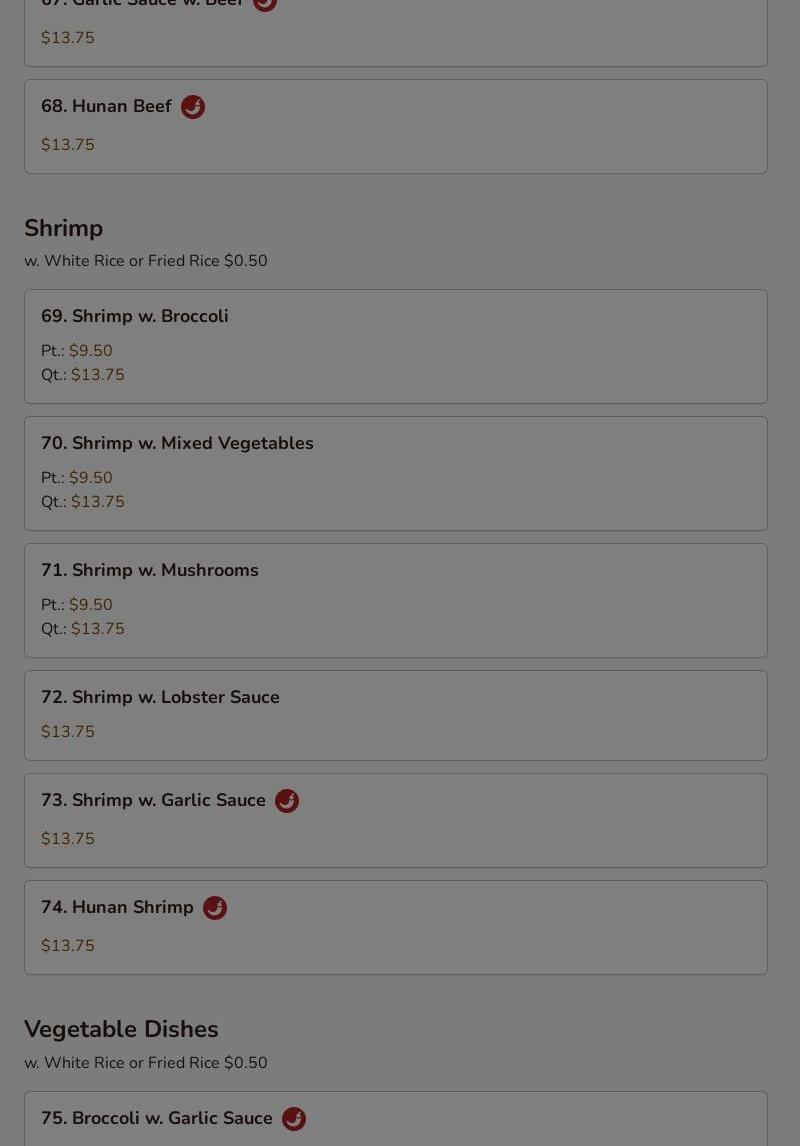The image size is (800, 1146).
Task: Click the spicy icon next to Shrimp w. Garlic Sauce
Action: coord(287,800)
